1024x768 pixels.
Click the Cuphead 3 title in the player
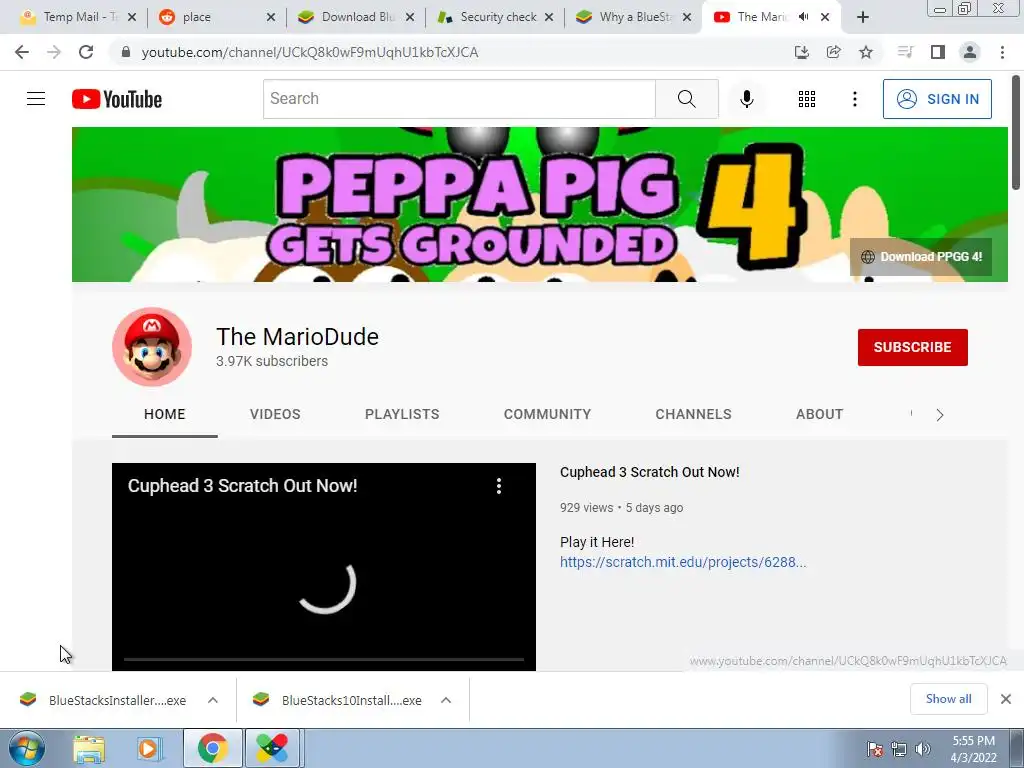pyautogui.click(x=242, y=486)
